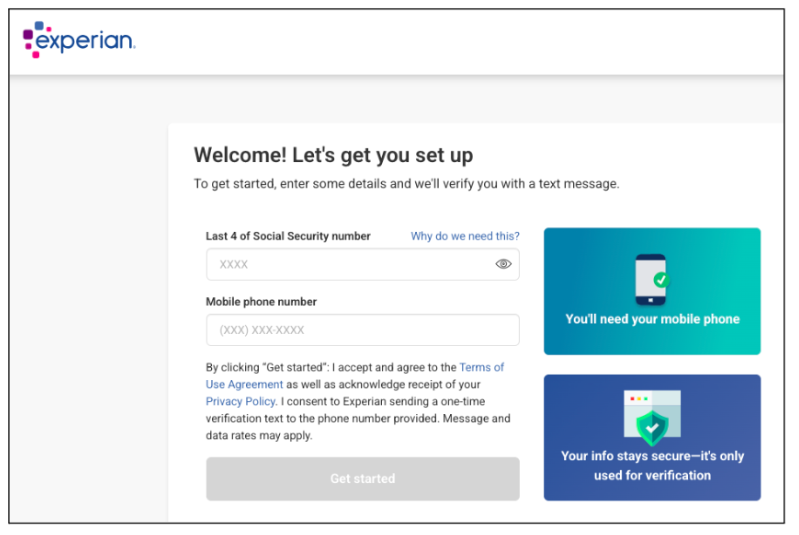This screenshot has width=799, height=535.
Task: Open the Privacy Policy link
Action: pyautogui.click(x=241, y=402)
